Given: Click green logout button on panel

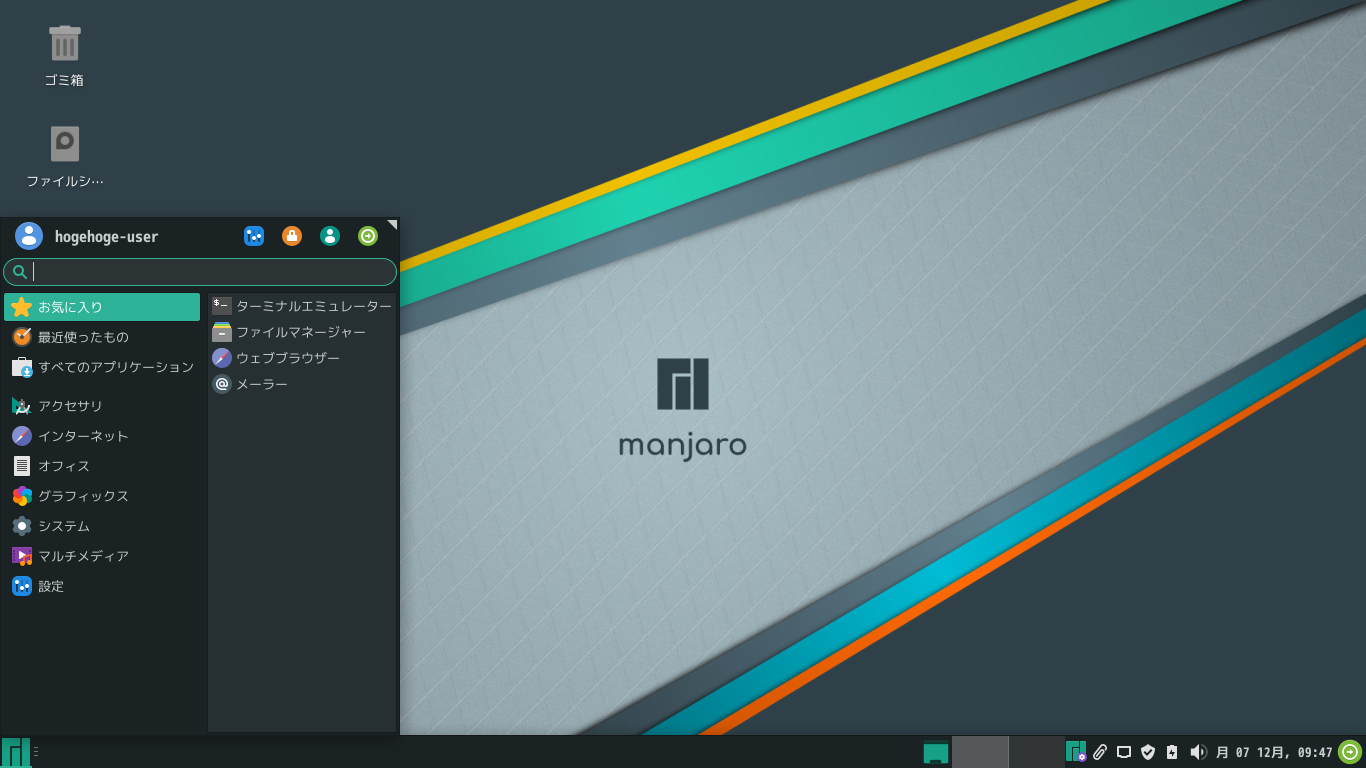Looking at the screenshot, I should click(x=1350, y=752).
